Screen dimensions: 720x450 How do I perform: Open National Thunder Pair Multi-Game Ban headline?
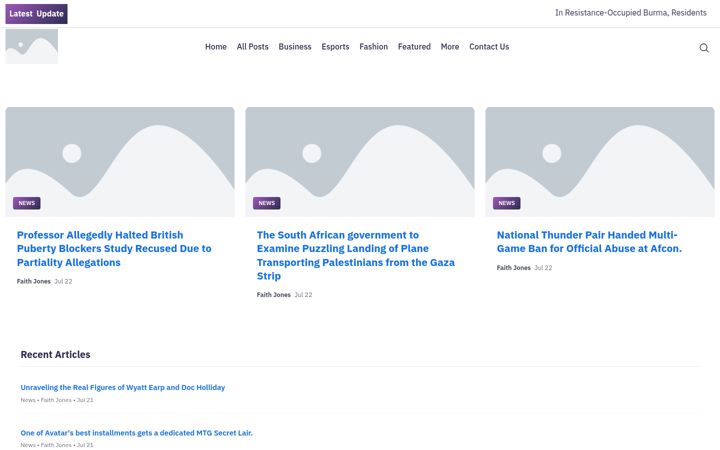point(589,242)
